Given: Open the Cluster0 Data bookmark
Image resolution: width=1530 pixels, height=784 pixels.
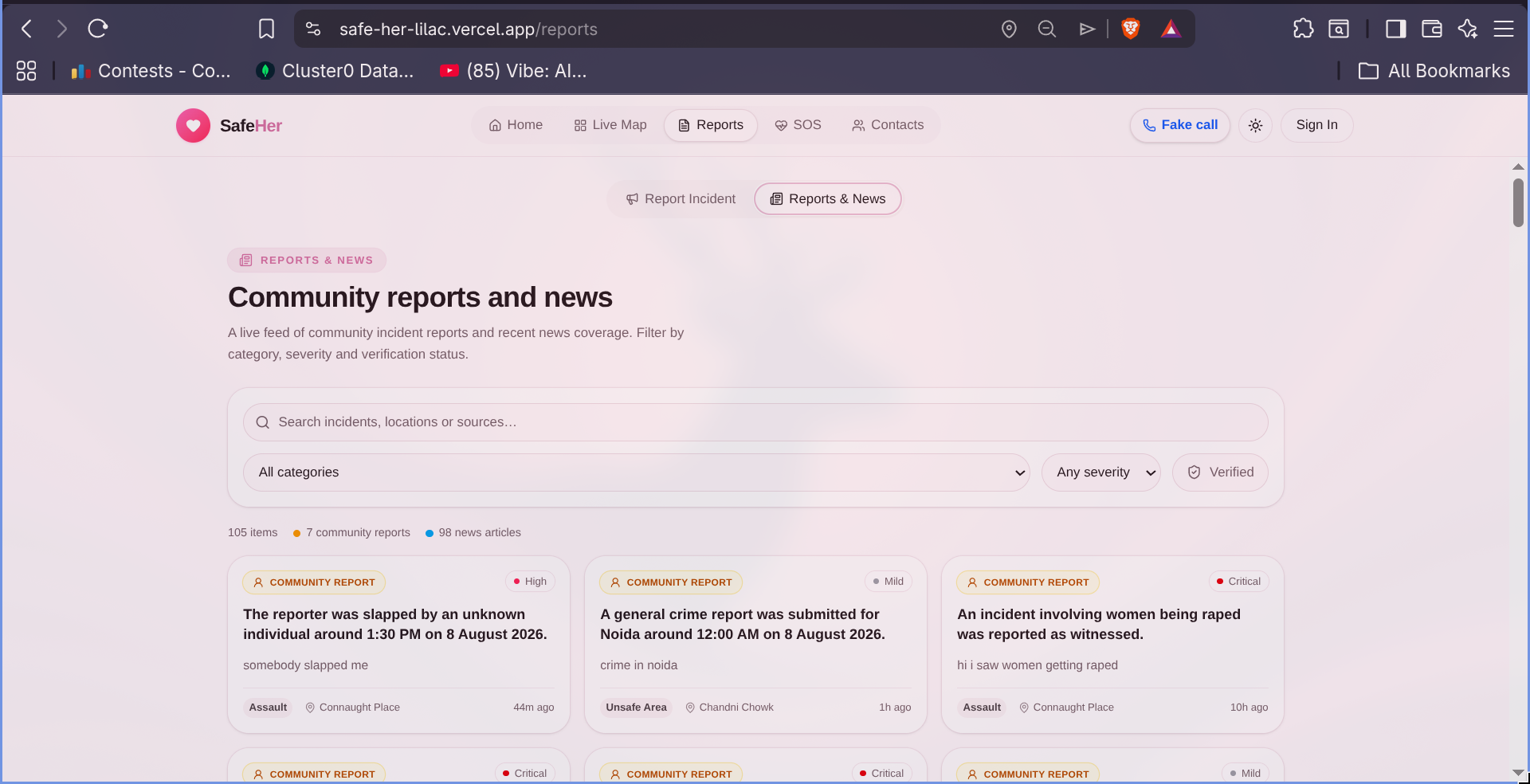Looking at the screenshot, I should coord(335,71).
